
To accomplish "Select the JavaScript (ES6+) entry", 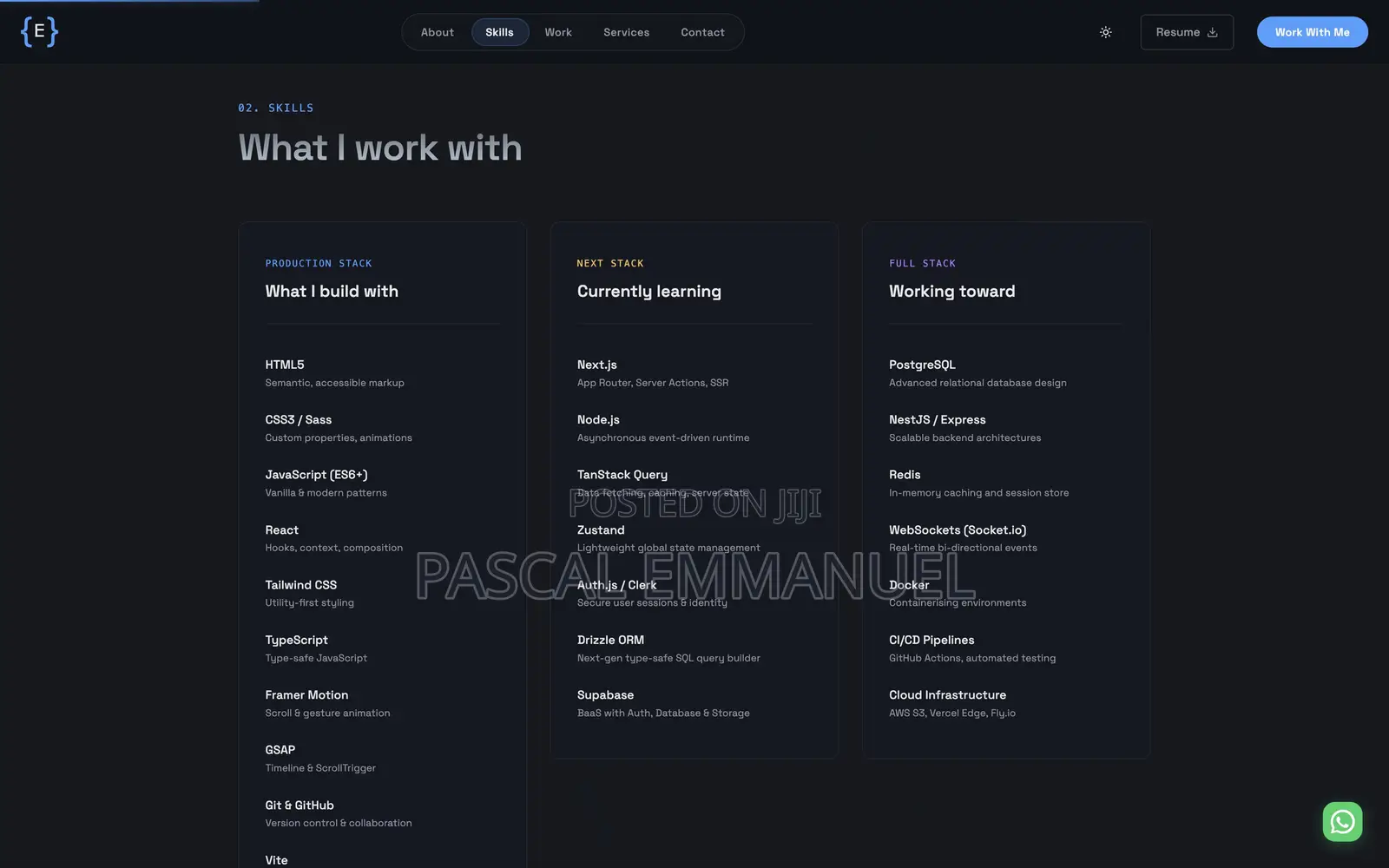I will pyautogui.click(x=316, y=475).
